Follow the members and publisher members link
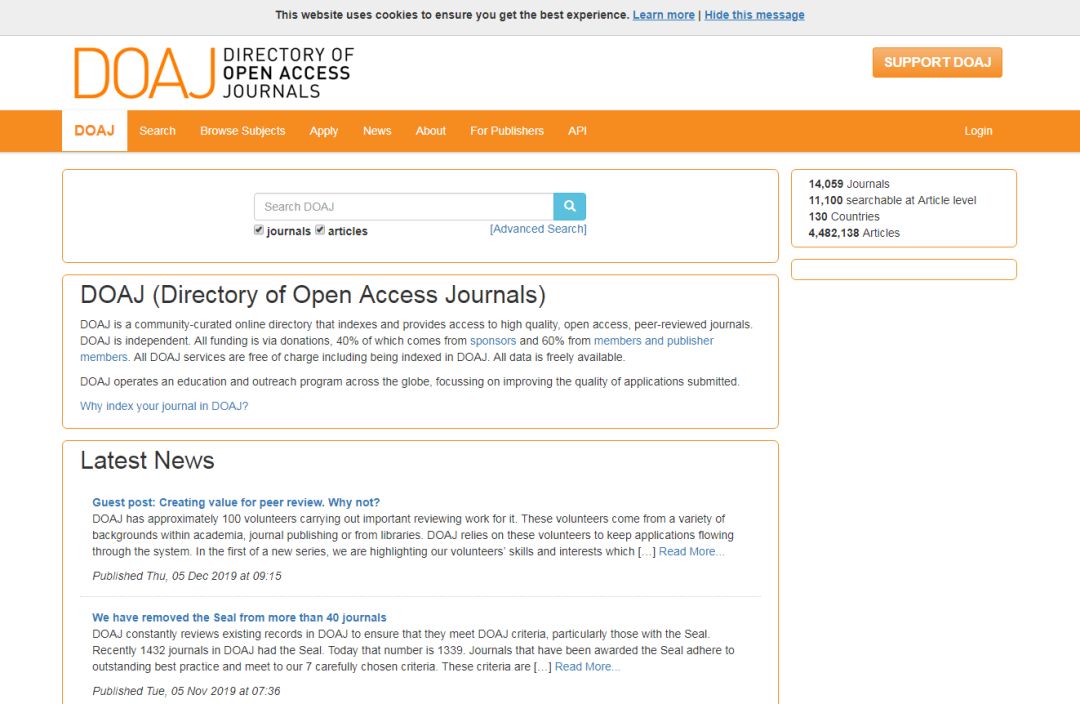This screenshot has width=1080, height=704. (654, 341)
